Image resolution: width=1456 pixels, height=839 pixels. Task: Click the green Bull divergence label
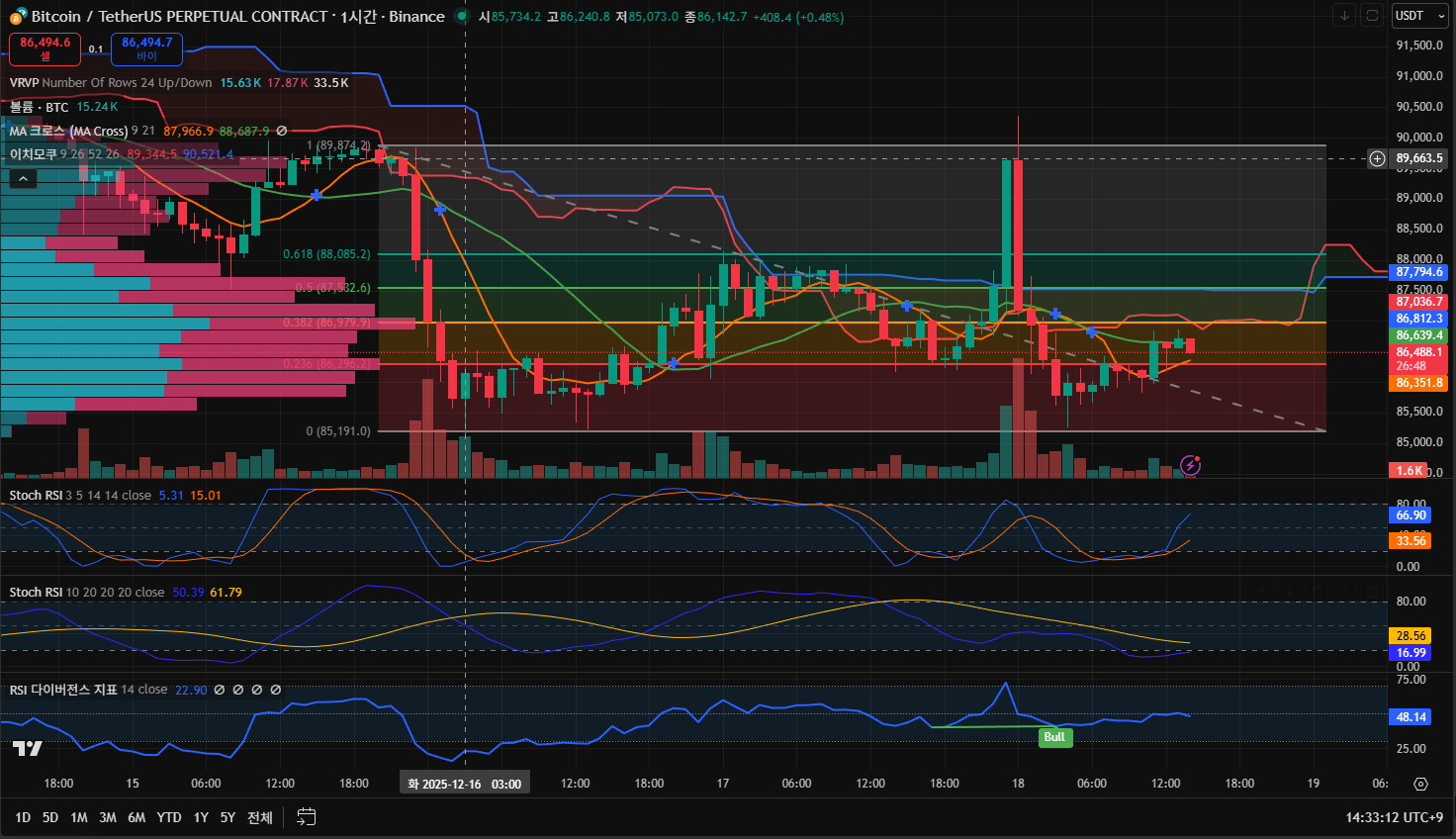(1054, 737)
